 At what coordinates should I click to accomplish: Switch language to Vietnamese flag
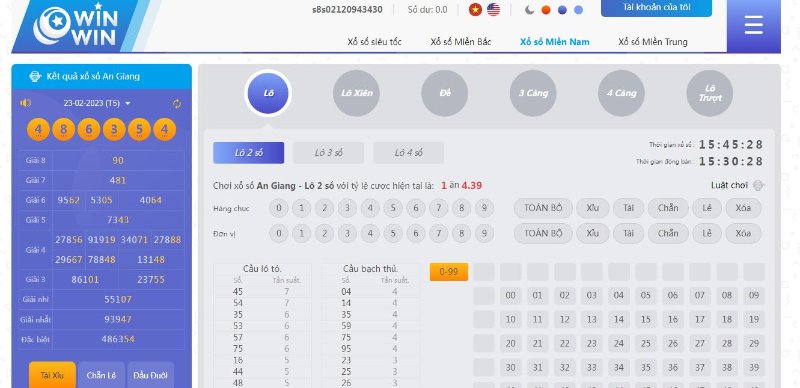tap(475, 10)
